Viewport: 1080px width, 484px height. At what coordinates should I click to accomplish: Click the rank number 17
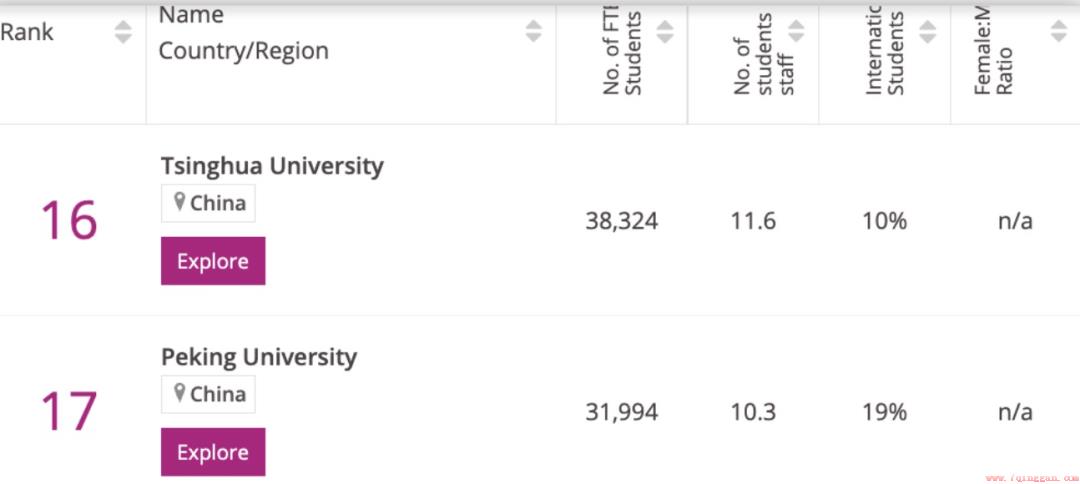coord(69,412)
